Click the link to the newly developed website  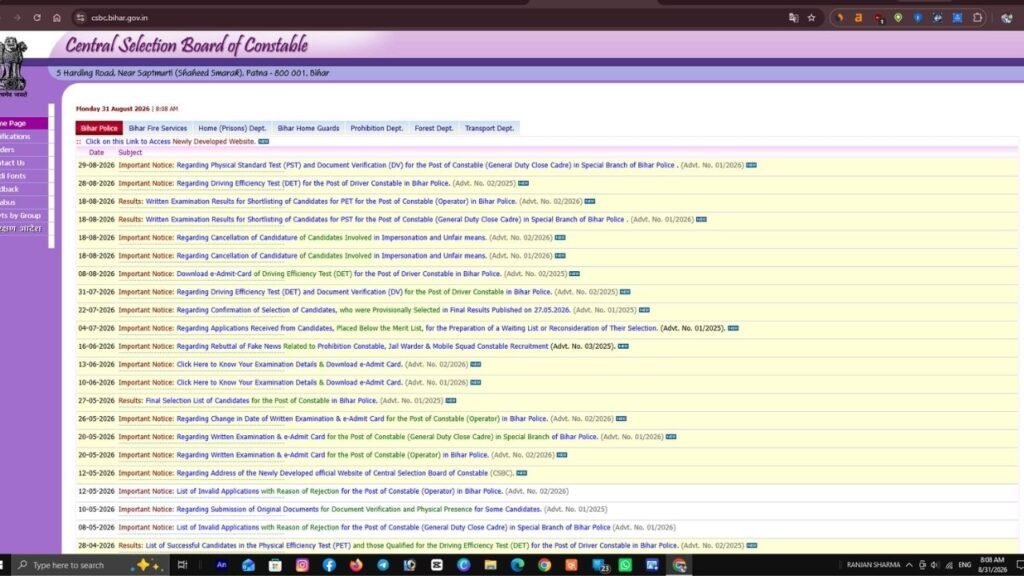click(170, 141)
